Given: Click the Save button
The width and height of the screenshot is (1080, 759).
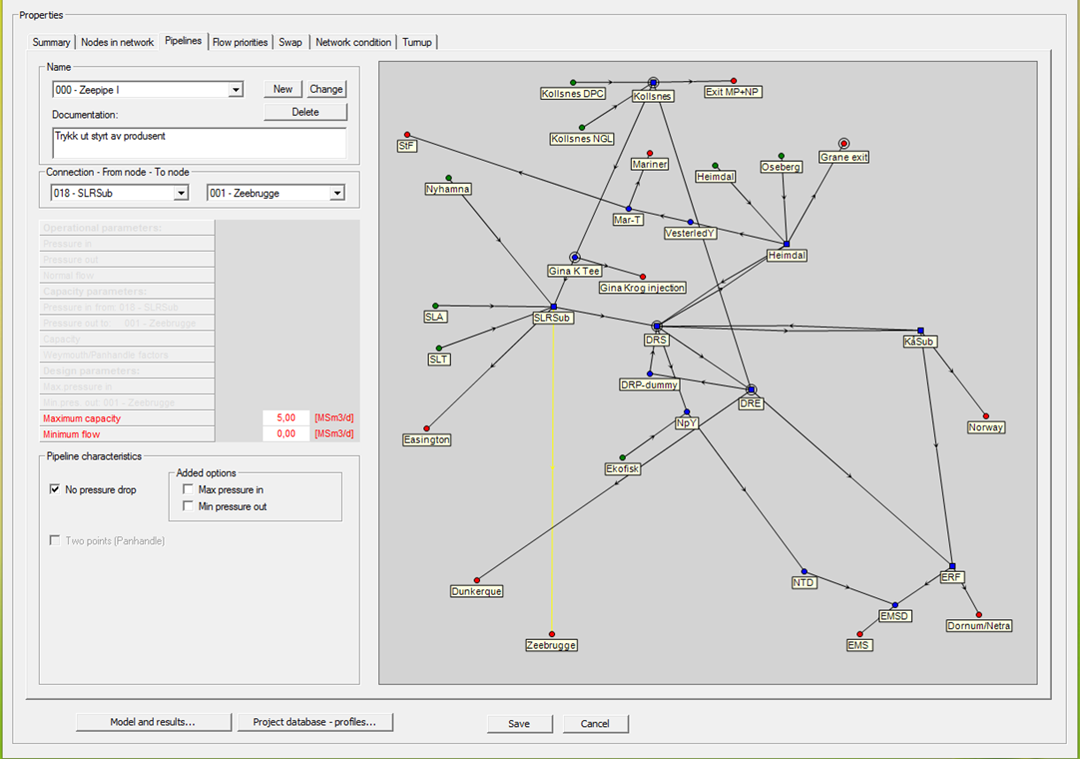Looking at the screenshot, I should pos(519,723).
